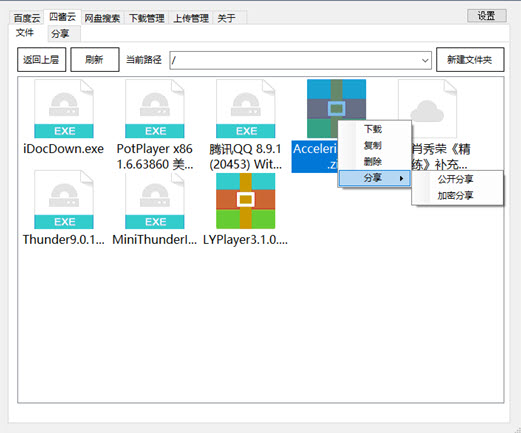Select the MiniThunder EXE file icon

click(155, 200)
